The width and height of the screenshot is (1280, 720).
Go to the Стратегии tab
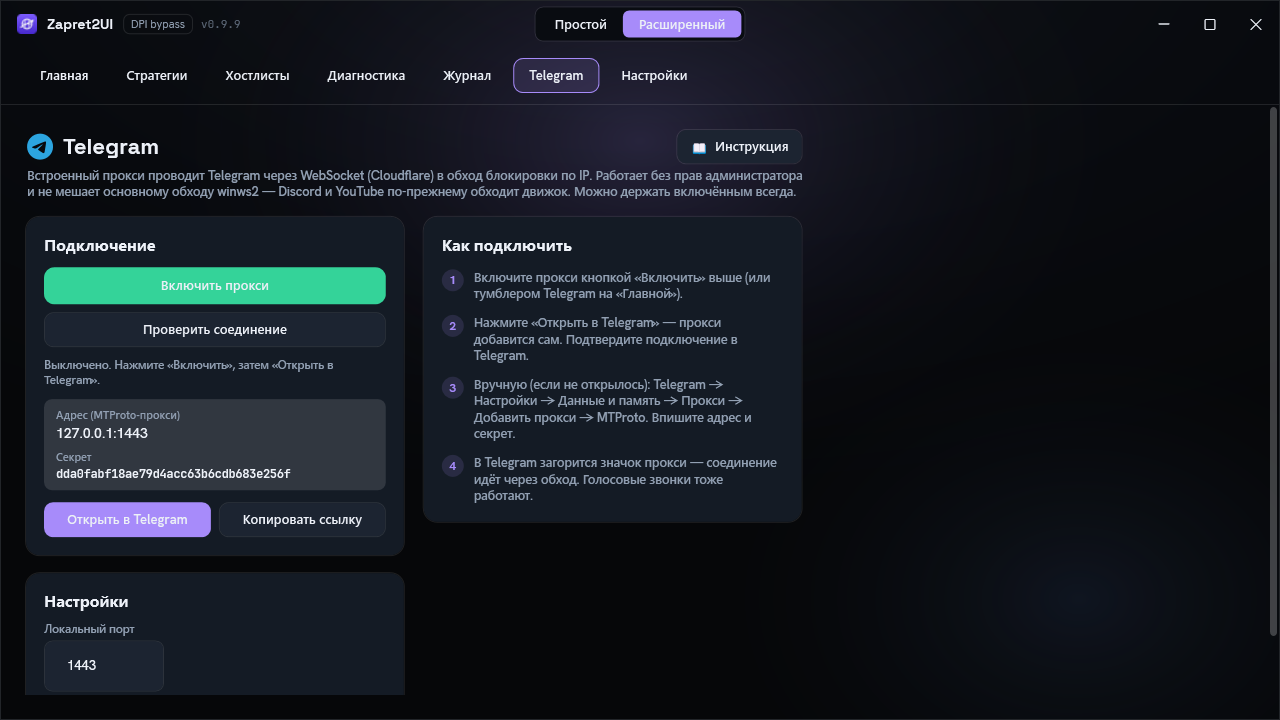pos(157,75)
